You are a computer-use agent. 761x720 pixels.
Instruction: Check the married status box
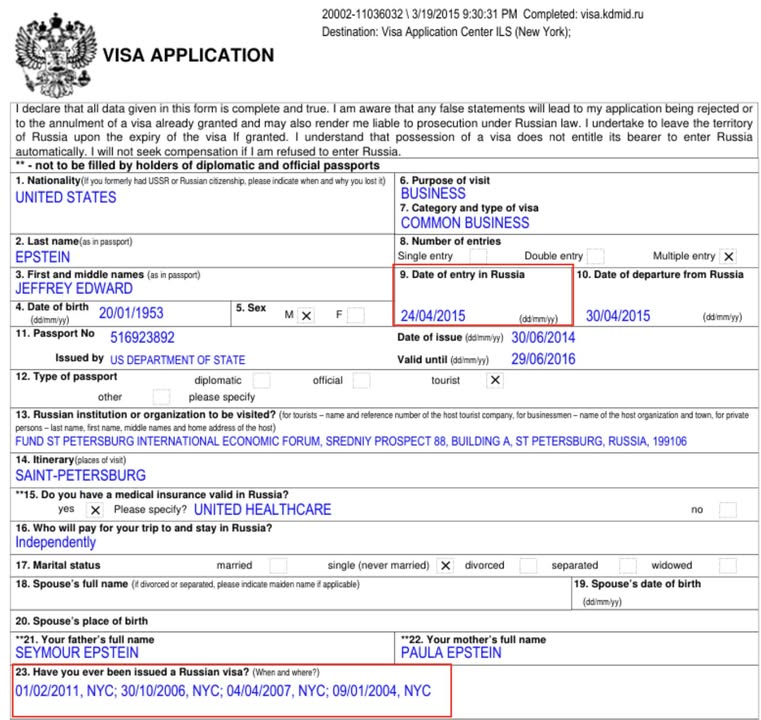click(x=278, y=565)
